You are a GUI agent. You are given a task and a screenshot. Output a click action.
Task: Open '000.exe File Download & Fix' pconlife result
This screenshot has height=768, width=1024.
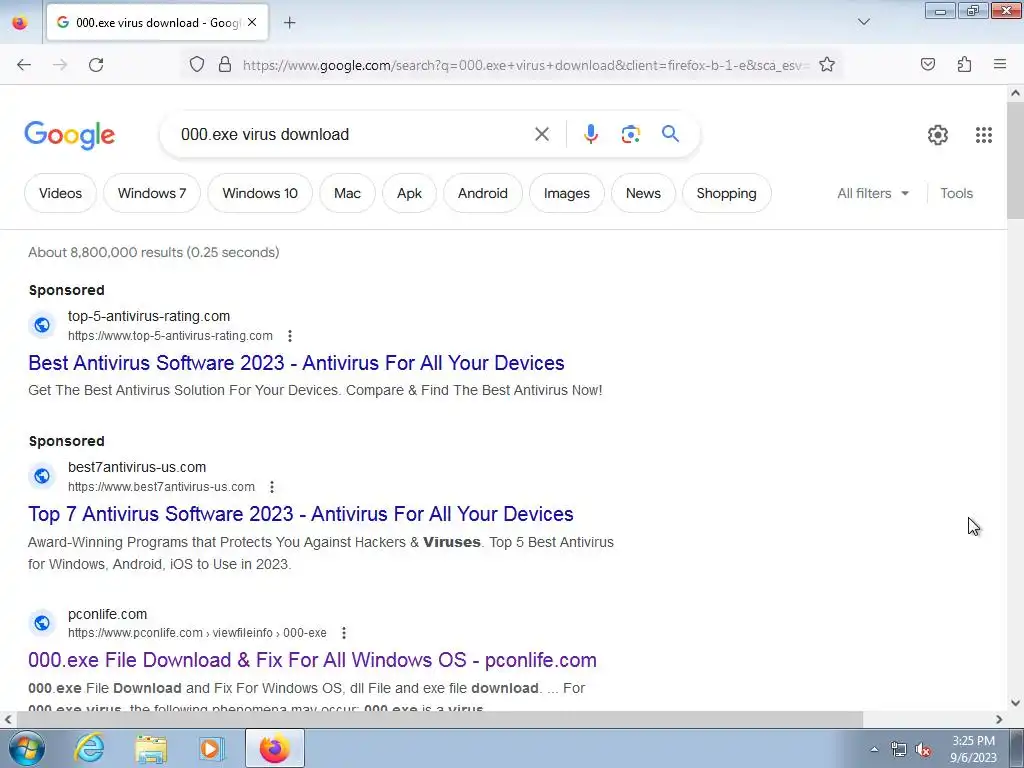pos(312,660)
